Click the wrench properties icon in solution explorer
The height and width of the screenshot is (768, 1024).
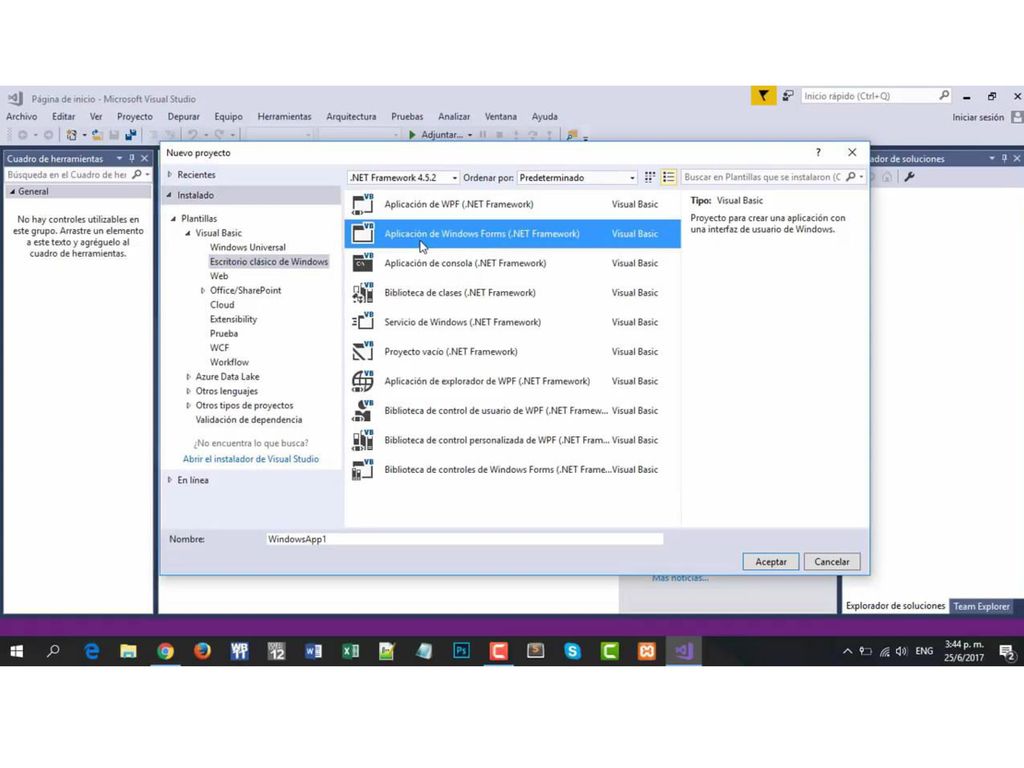tap(908, 177)
